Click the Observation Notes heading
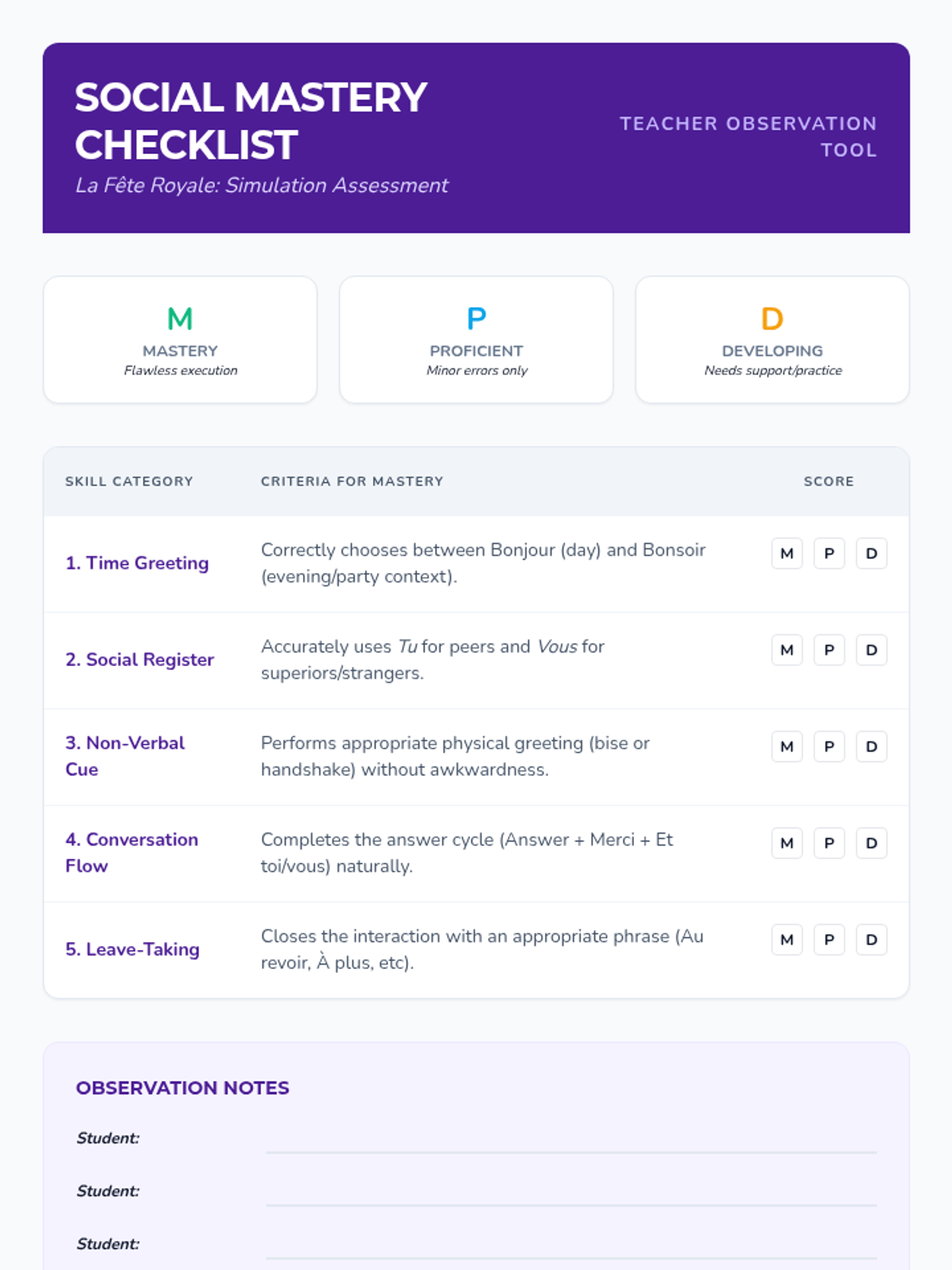This screenshot has height=1270, width=952. point(182,1087)
